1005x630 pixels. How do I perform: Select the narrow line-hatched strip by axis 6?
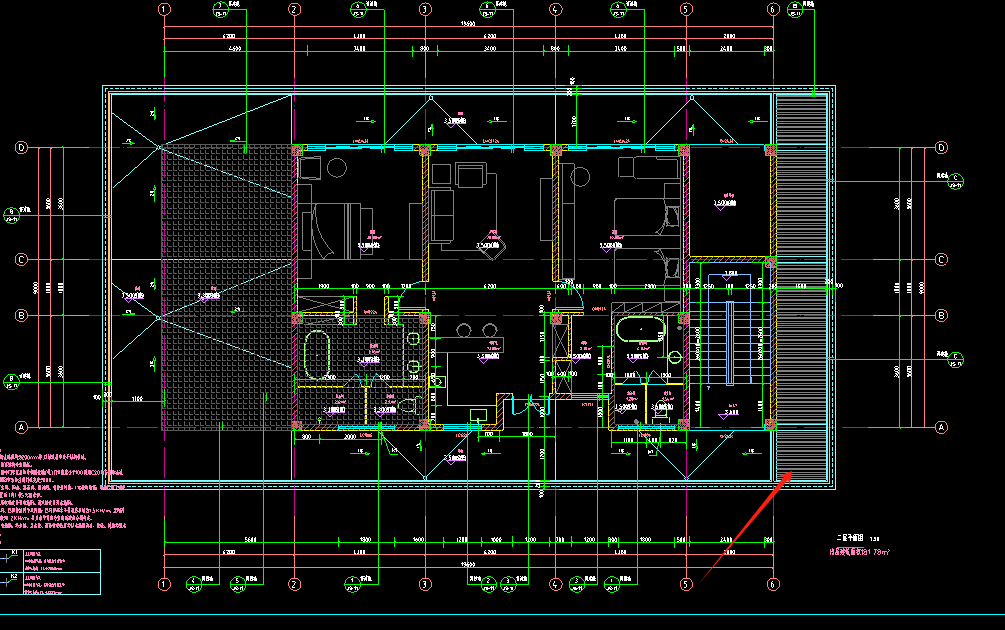coord(802,287)
